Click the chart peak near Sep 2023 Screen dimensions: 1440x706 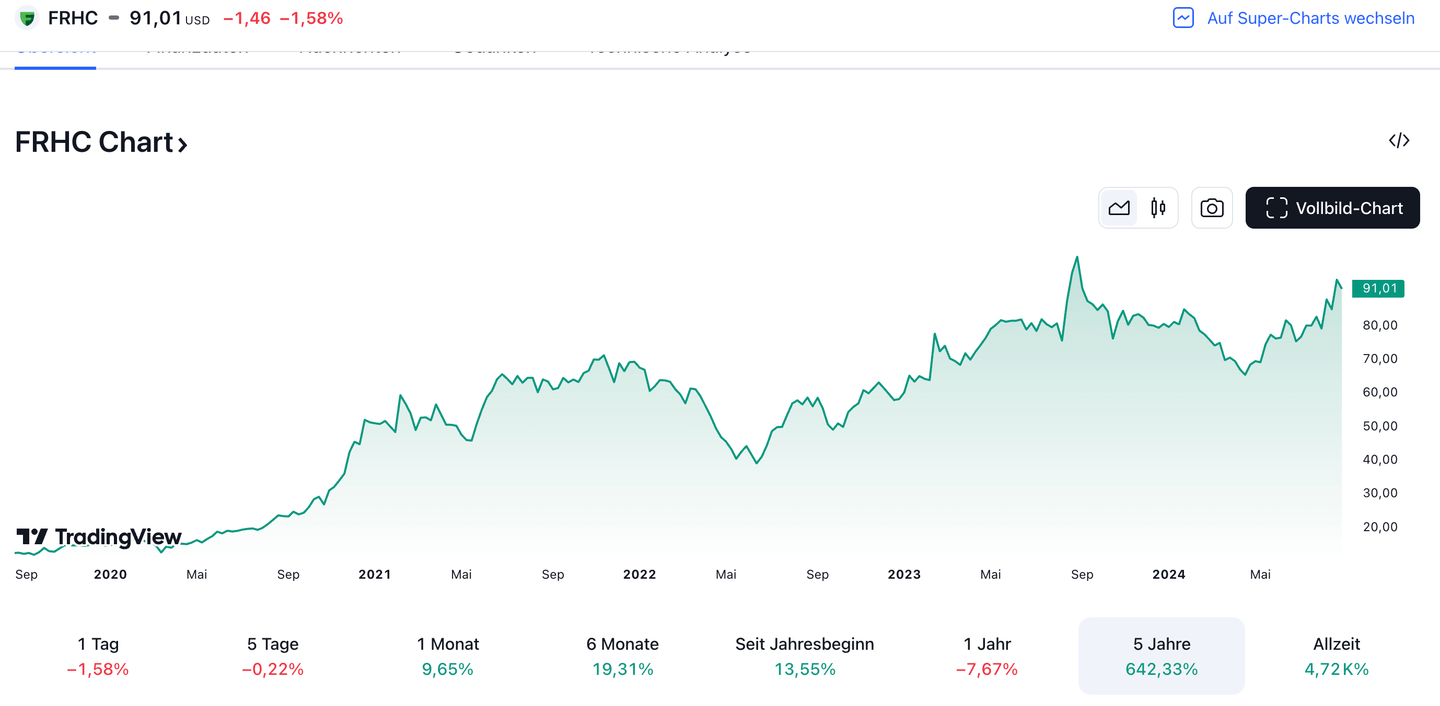pyautogui.click(x=1076, y=258)
